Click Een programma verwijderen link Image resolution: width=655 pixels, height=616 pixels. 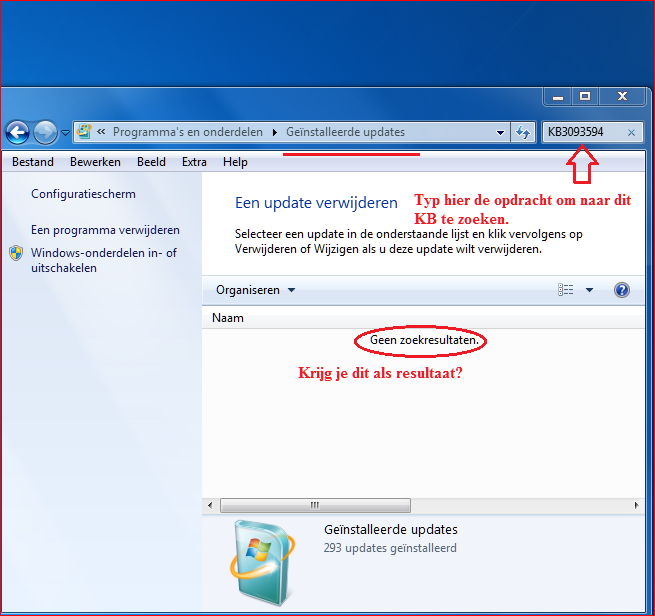coord(105,230)
